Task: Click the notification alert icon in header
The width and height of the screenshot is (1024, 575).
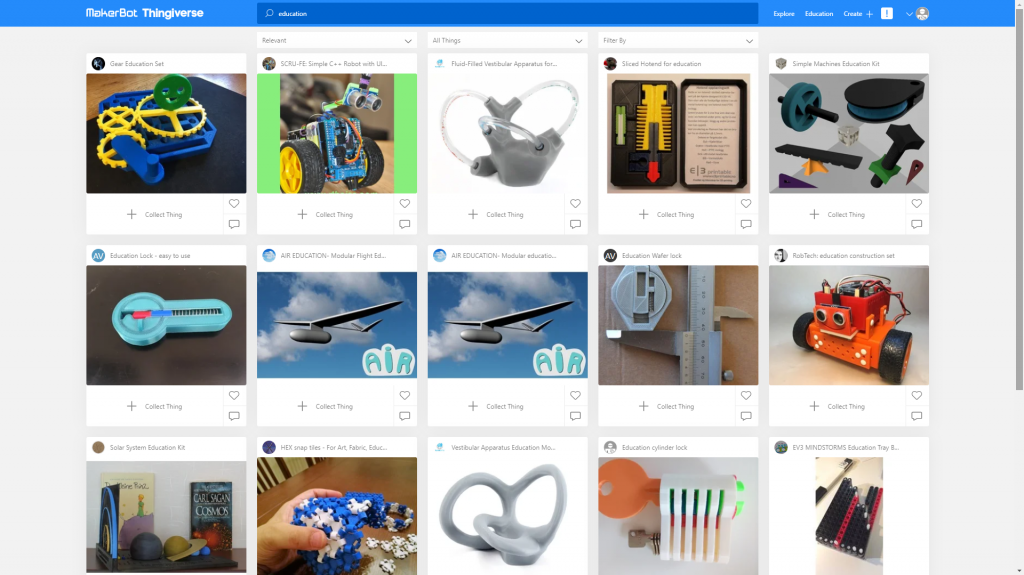Action: pos(886,13)
